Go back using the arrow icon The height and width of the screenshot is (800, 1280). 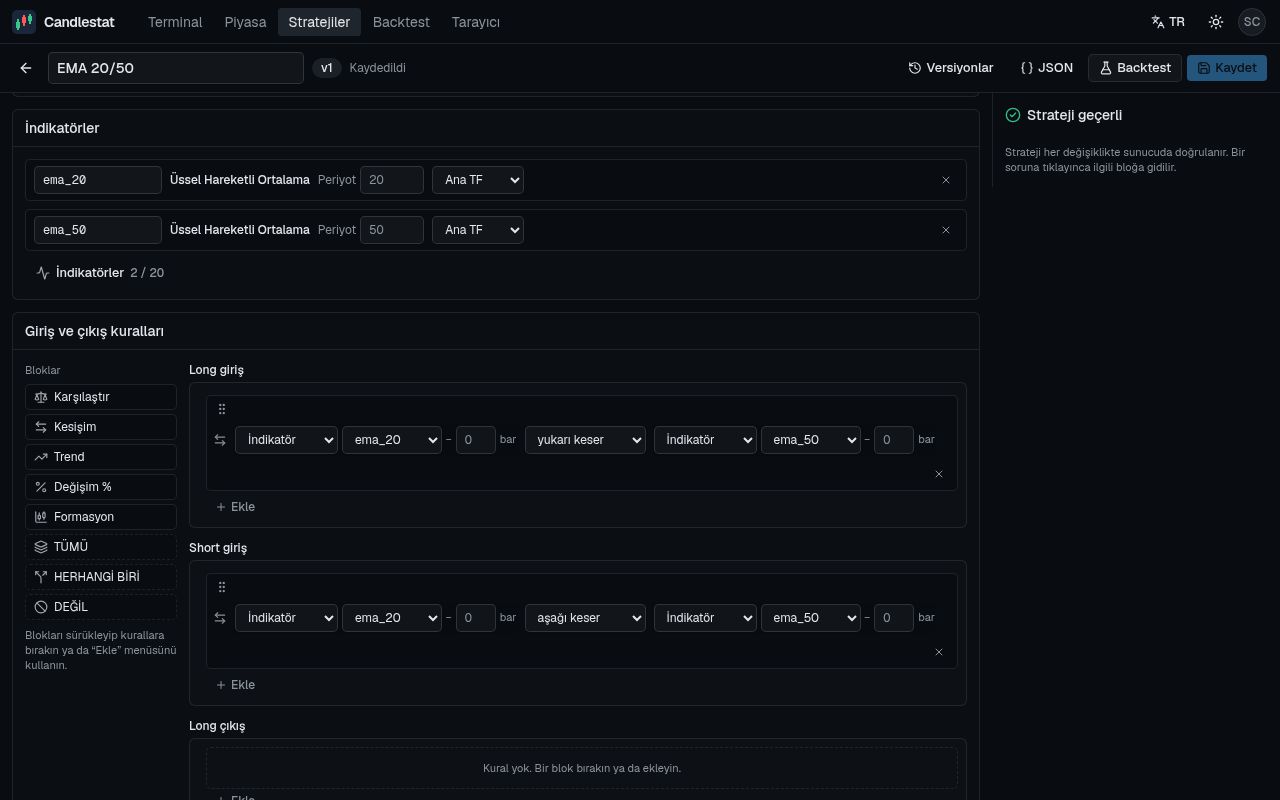(26, 68)
